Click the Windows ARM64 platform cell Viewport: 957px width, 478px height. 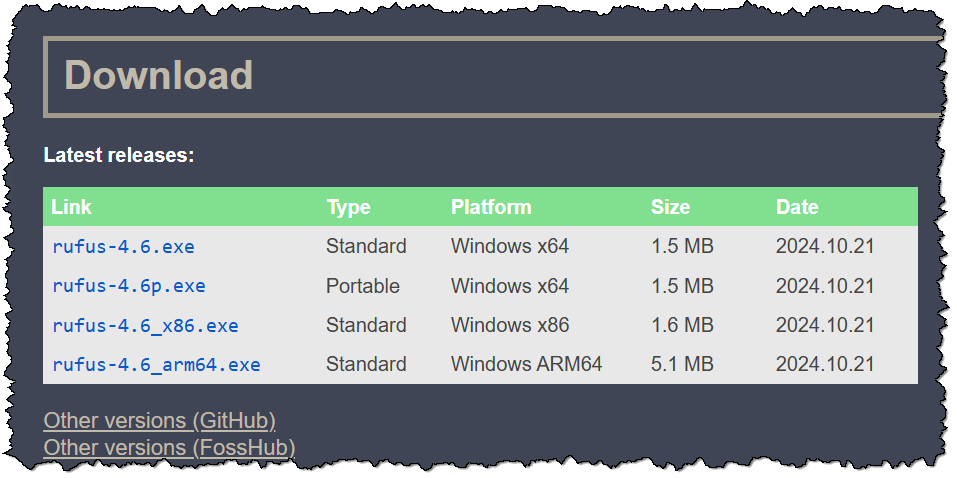pos(526,364)
